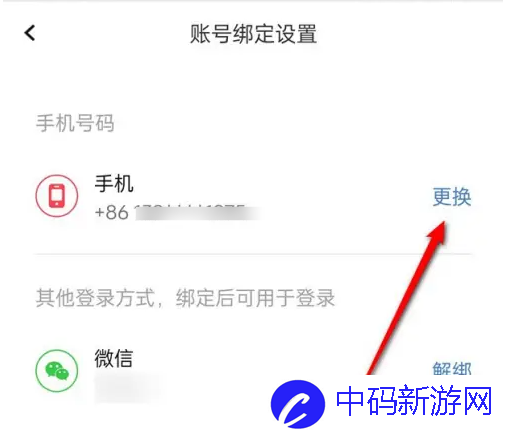Click 更换 to change phone number
Viewport: 513px width, 430px height.
(x=452, y=197)
